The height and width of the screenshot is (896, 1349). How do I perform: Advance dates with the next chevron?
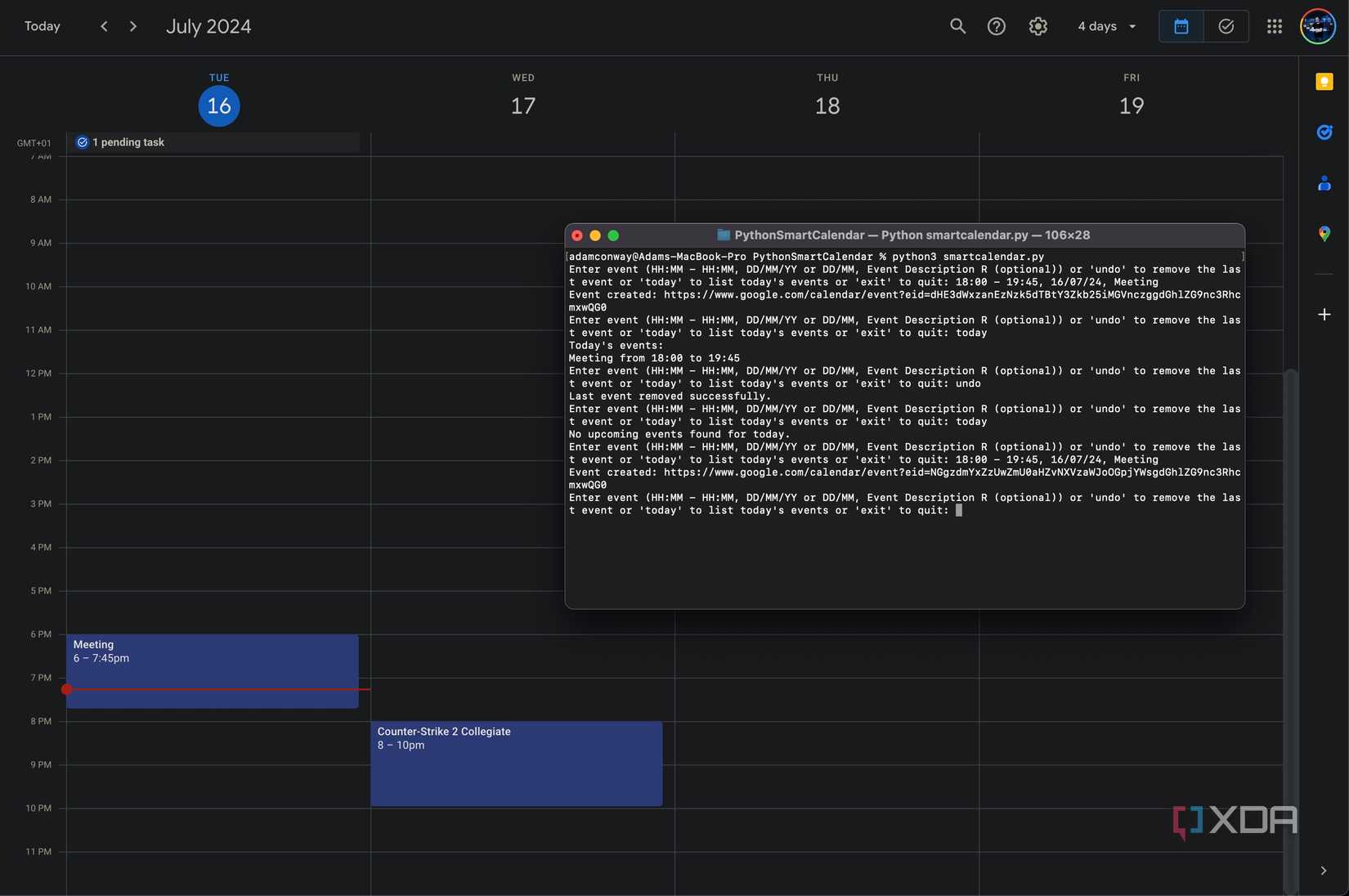pyautogui.click(x=133, y=26)
